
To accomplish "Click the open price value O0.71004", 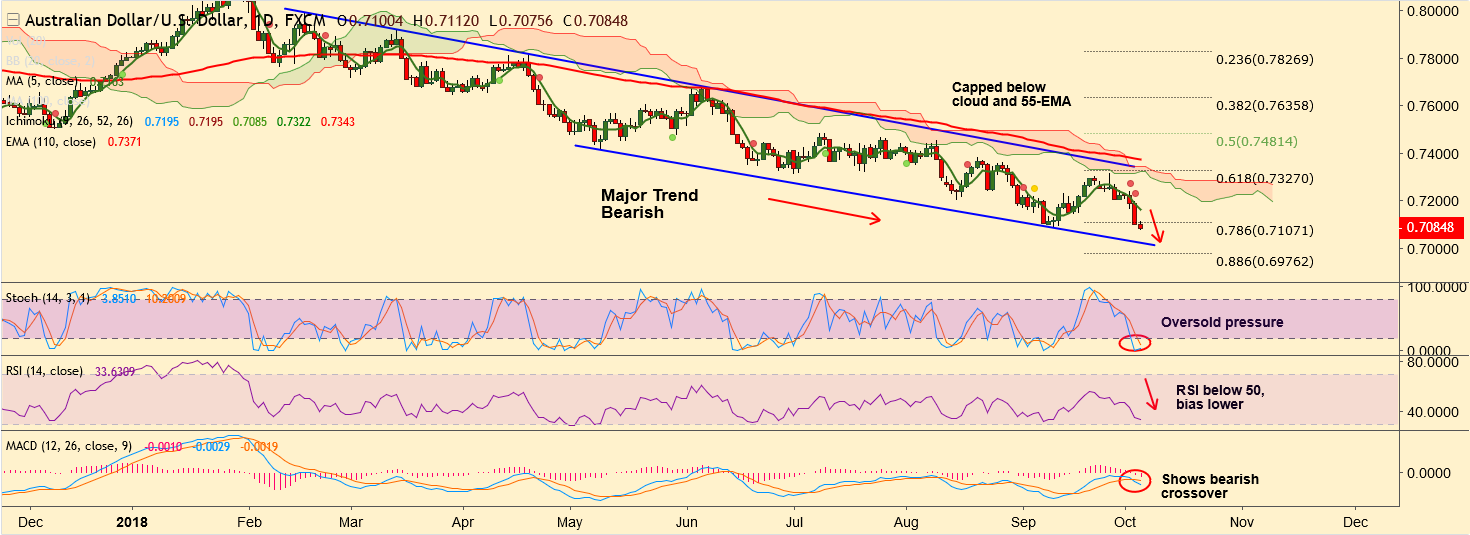I will click(372, 20).
